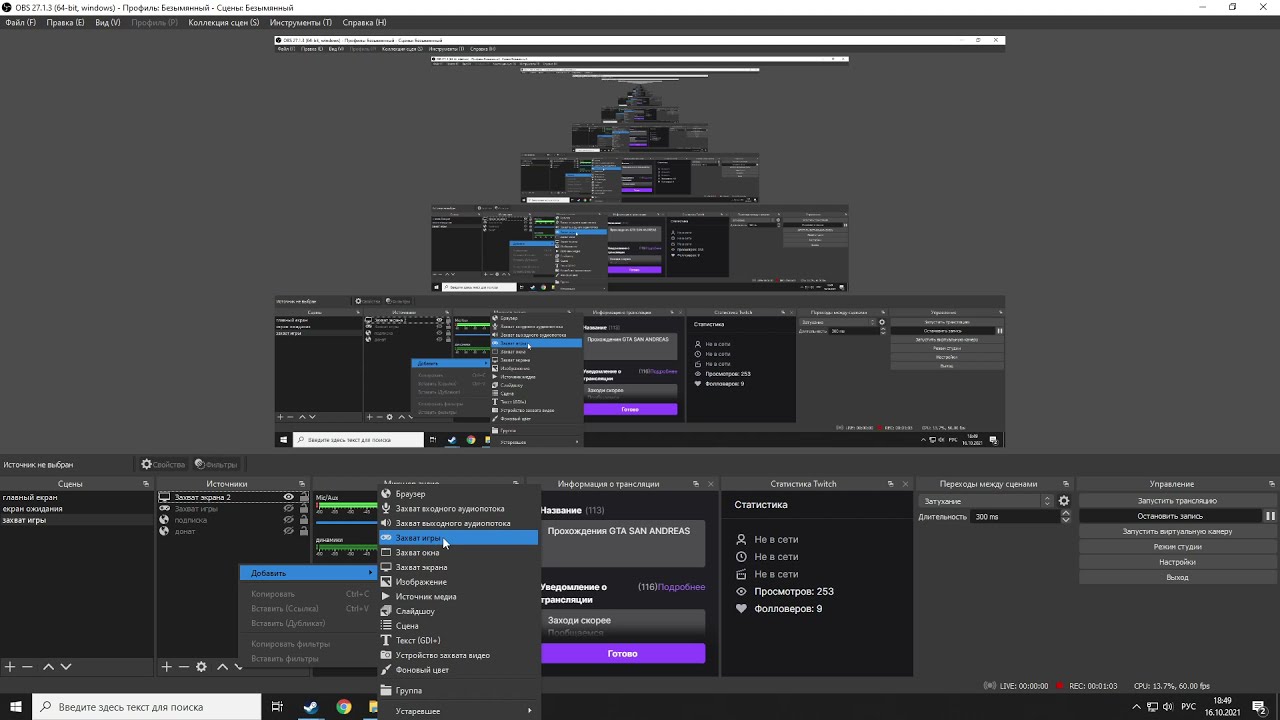This screenshot has width=1280, height=720.
Task: Enable Режим студии
Action: (x=1177, y=547)
